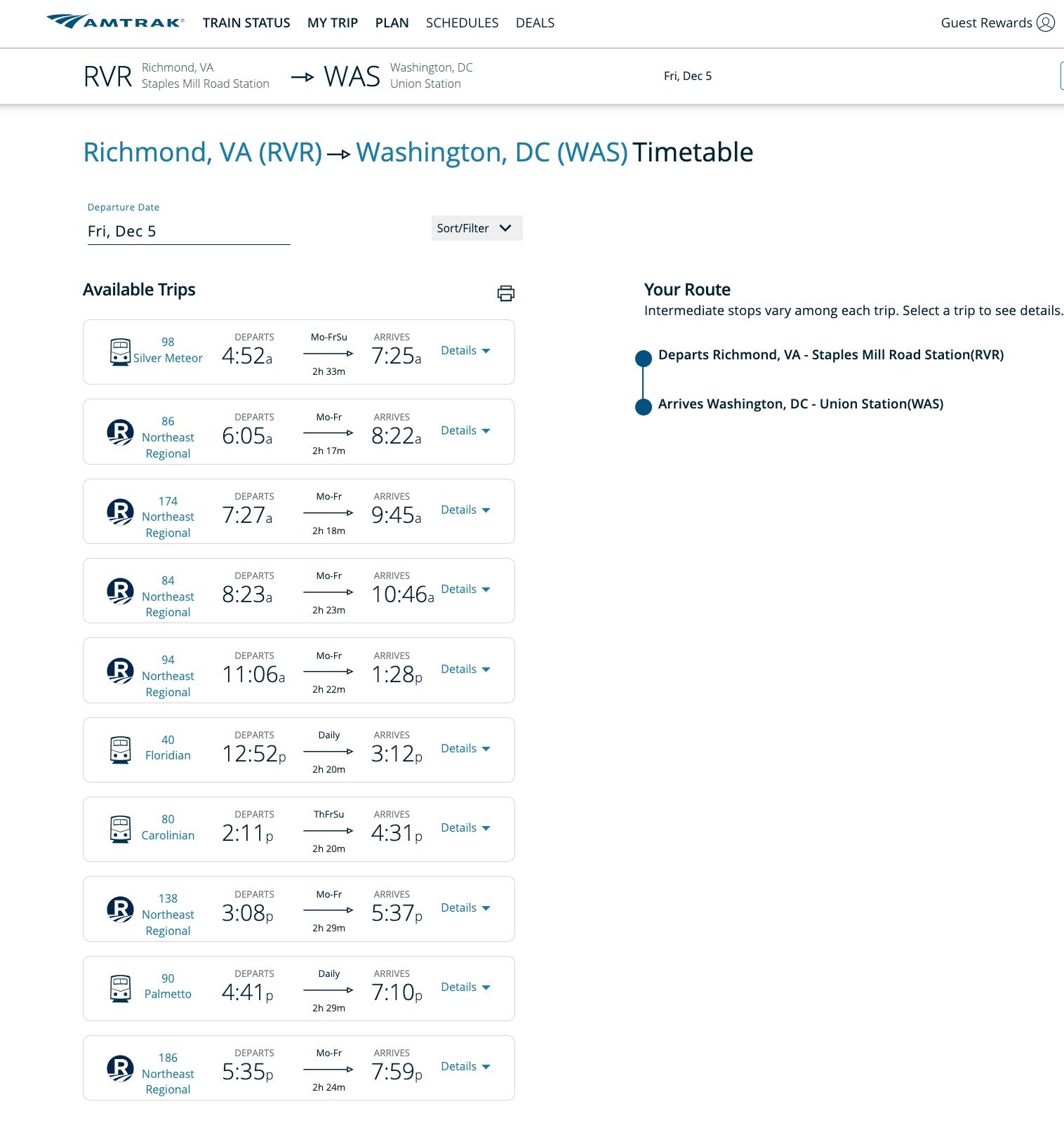The image size is (1064, 1137).
Task: Click the Carolinian train icon
Action: (x=120, y=829)
